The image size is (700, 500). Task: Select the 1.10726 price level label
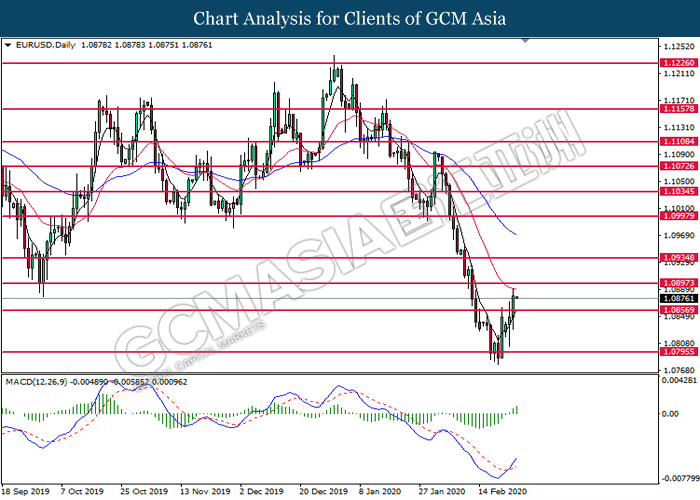(678, 166)
